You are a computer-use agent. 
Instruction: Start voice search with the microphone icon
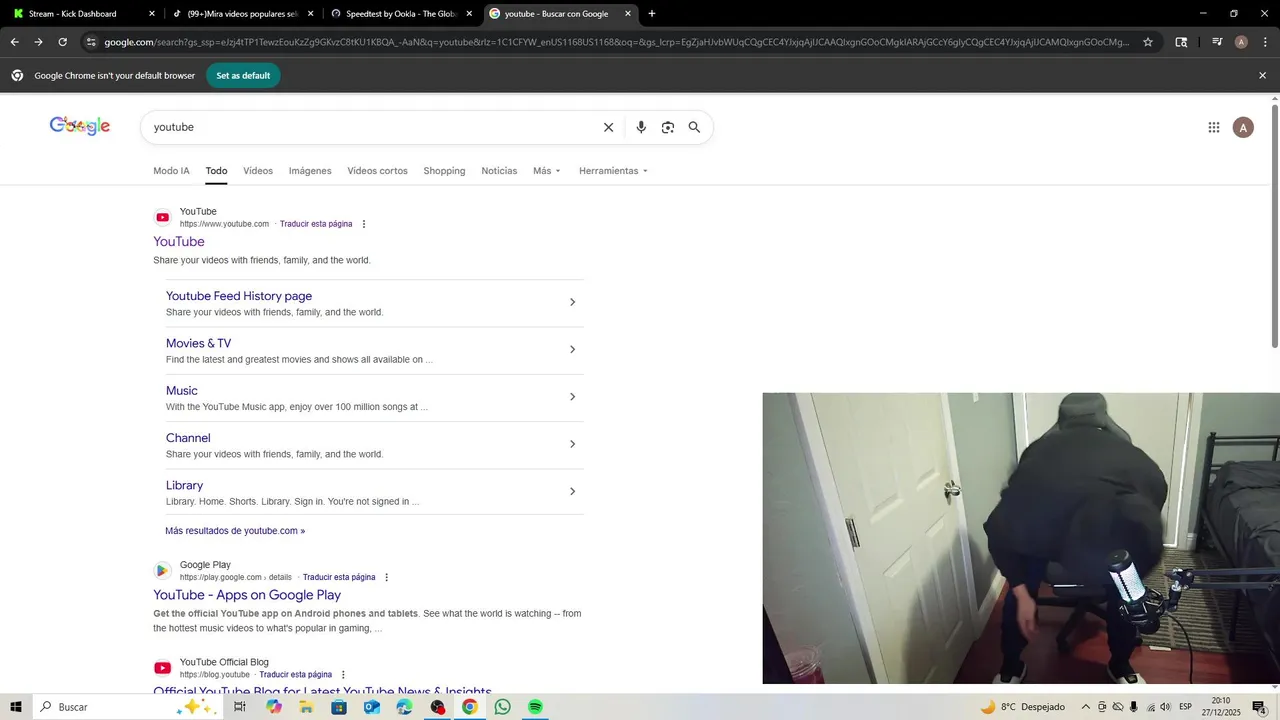pos(641,127)
